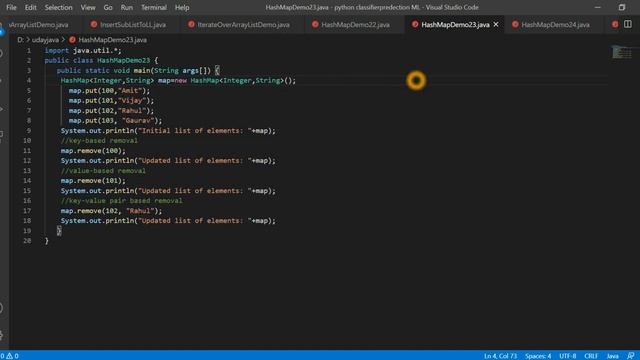Switch to the HashMapDemo22.java tab
The width and height of the screenshot is (640, 360).
pos(355,24)
